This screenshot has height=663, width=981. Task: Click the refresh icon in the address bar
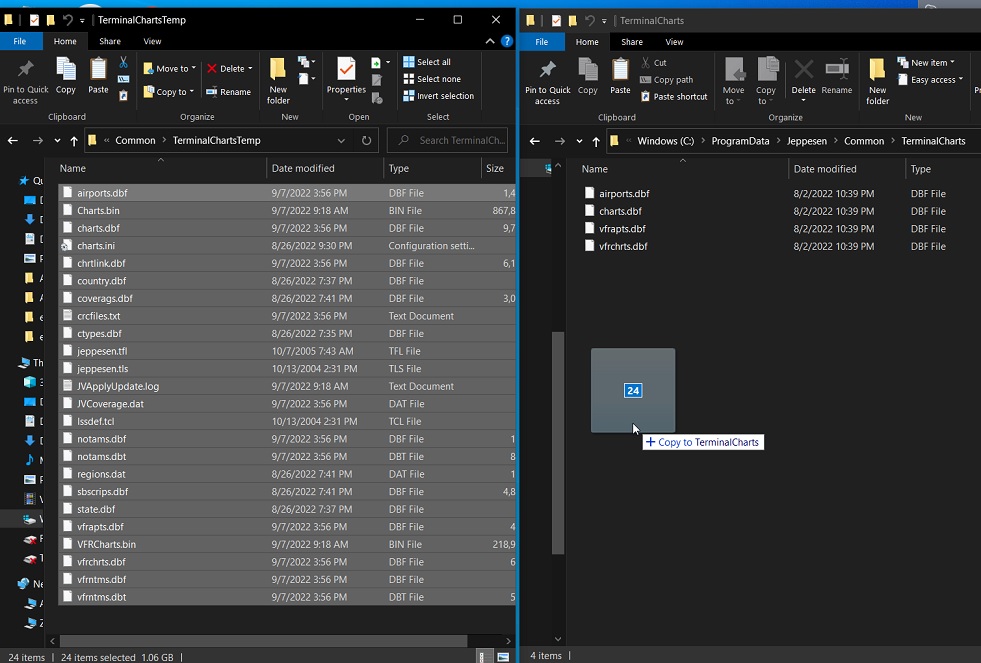point(366,140)
